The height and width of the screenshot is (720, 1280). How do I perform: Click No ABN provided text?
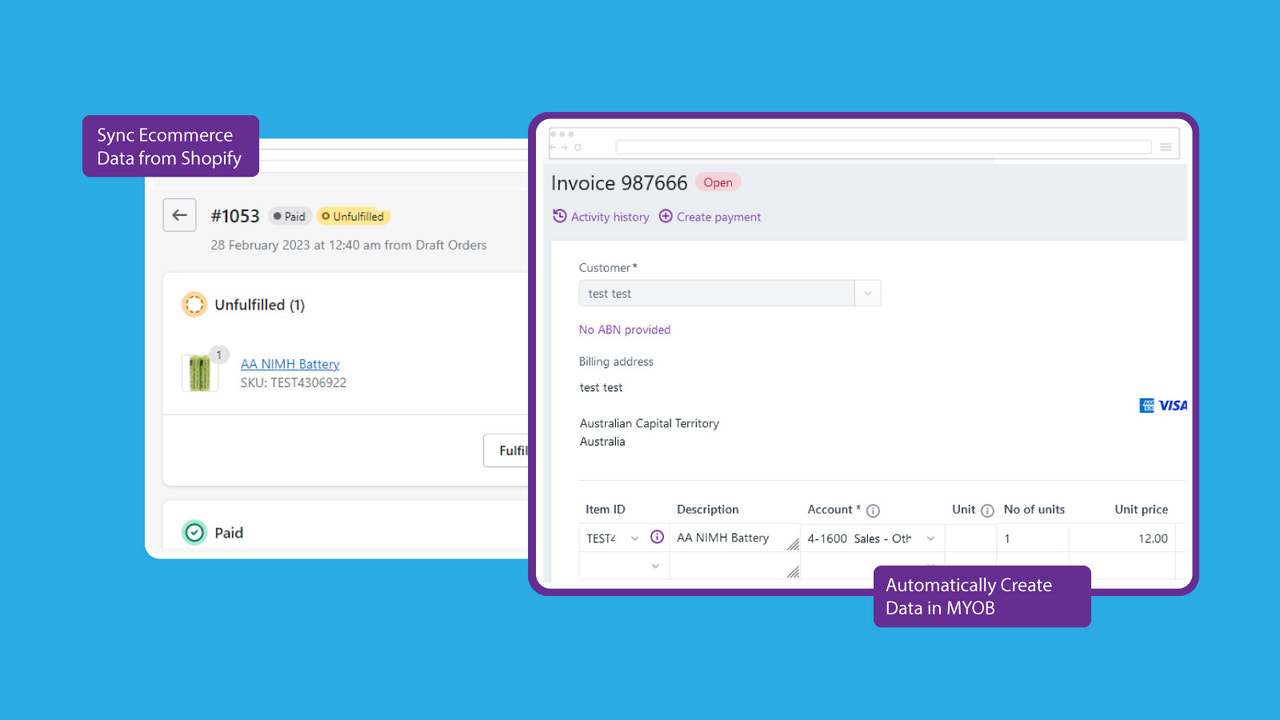click(625, 330)
